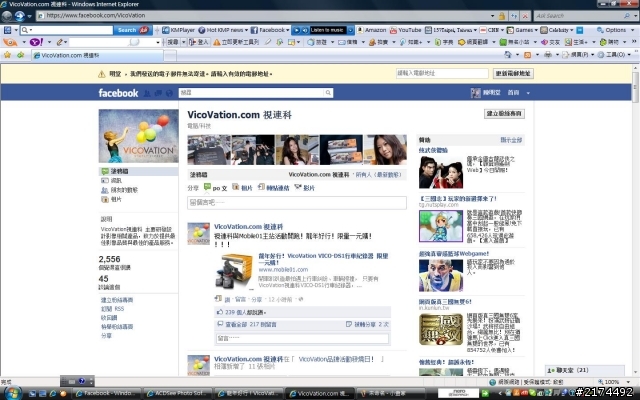Click into the wall post text box
Screen dimensions: 640x400
tap(297, 203)
